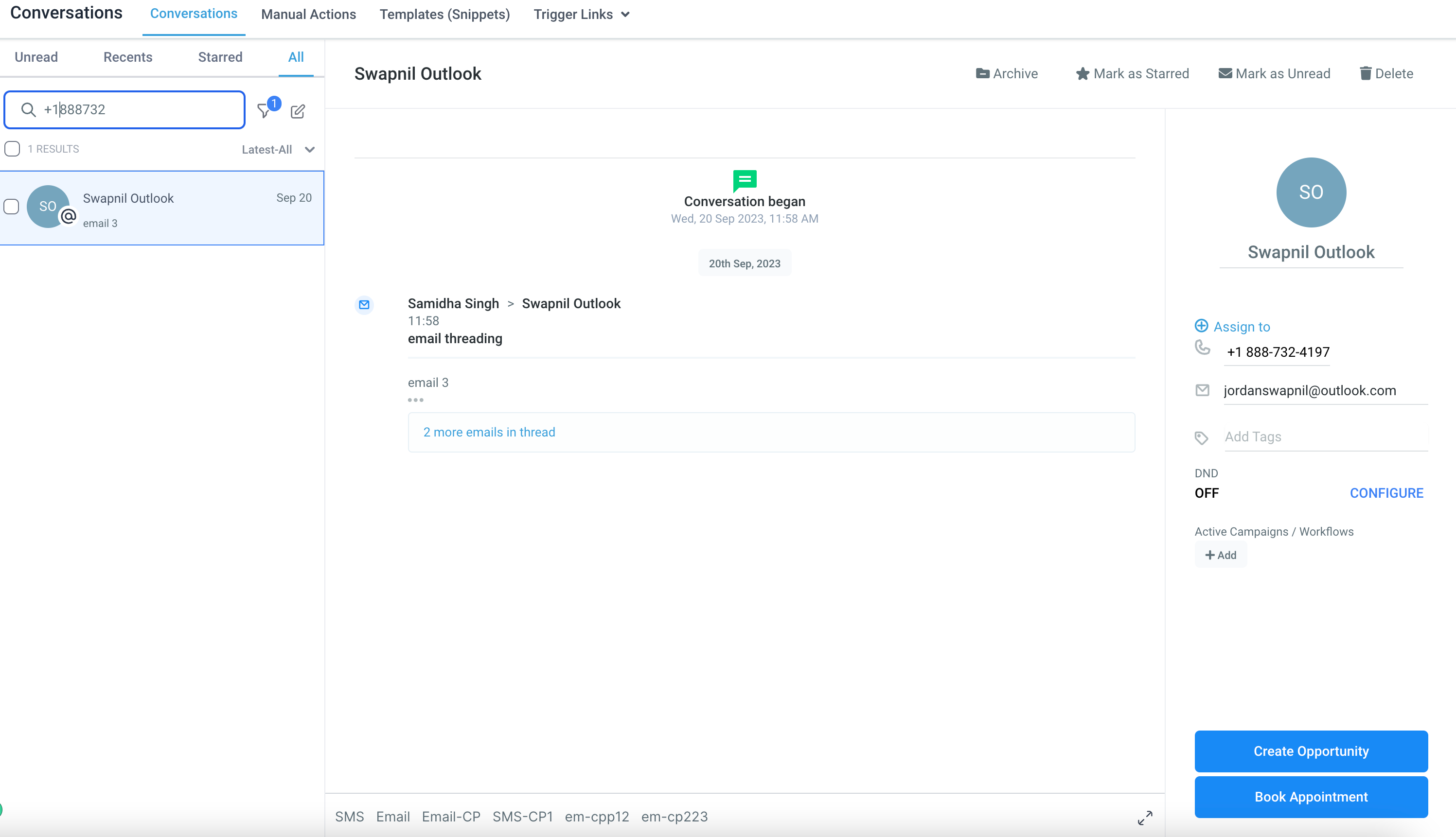Image resolution: width=1456 pixels, height=837 pixels.
Task: Click the CONFIGURE DND link
Action: click(1386, 493)
